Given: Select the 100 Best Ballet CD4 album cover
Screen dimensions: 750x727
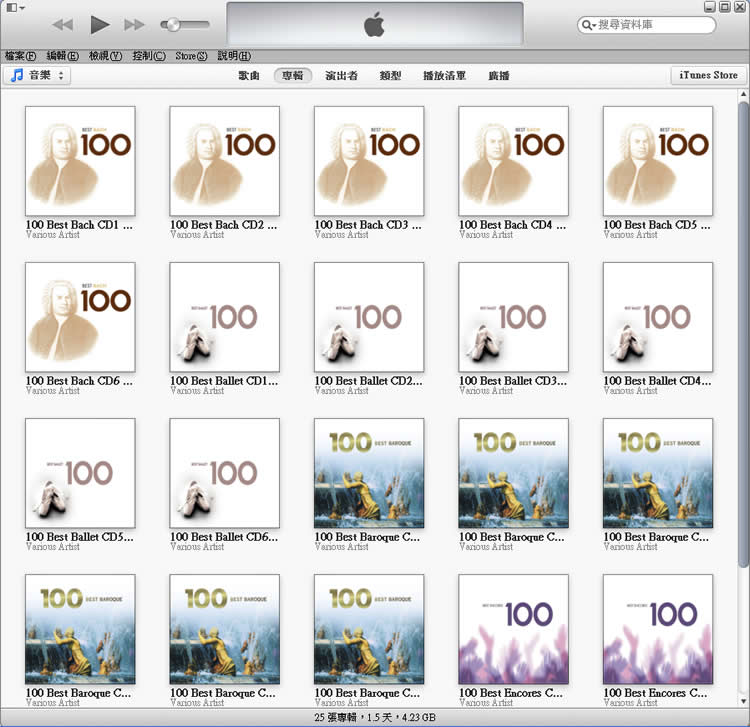Looking at the screenshot, I should pos(658,317).
